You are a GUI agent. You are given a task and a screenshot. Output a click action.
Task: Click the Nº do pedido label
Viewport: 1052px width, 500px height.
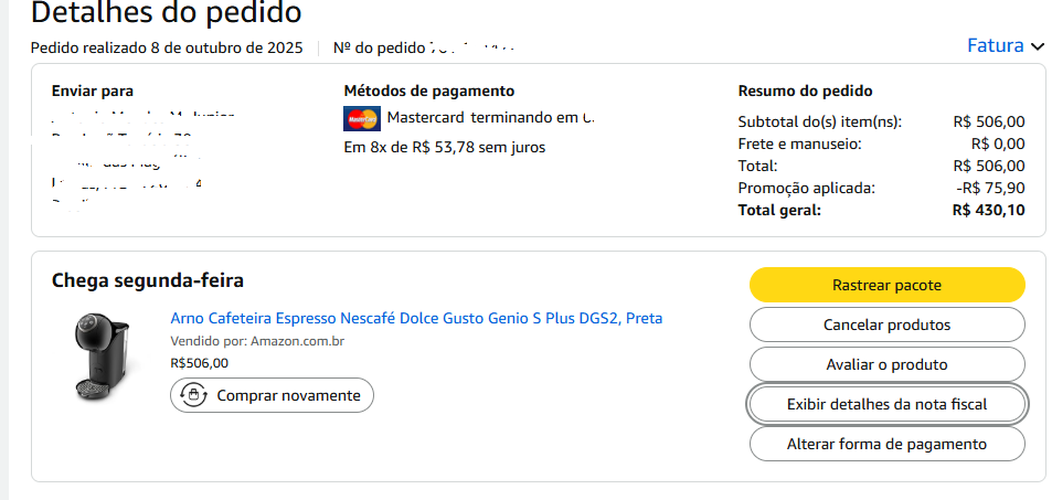pyautogui.click(x=378, y=47)
